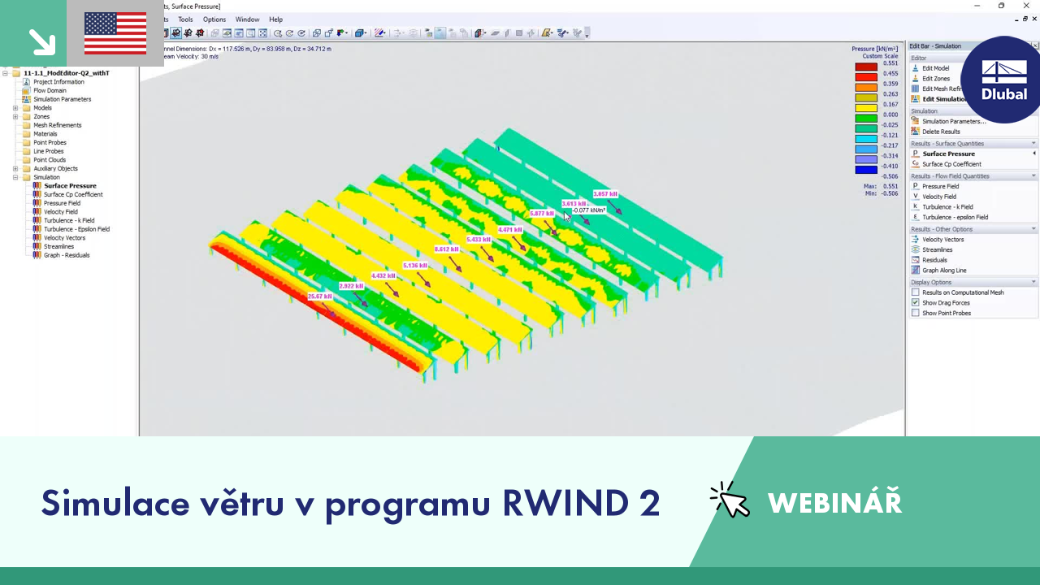
Task: Select Surface Cp Coefficient in right panel
Action: click(x=951, y=164)
